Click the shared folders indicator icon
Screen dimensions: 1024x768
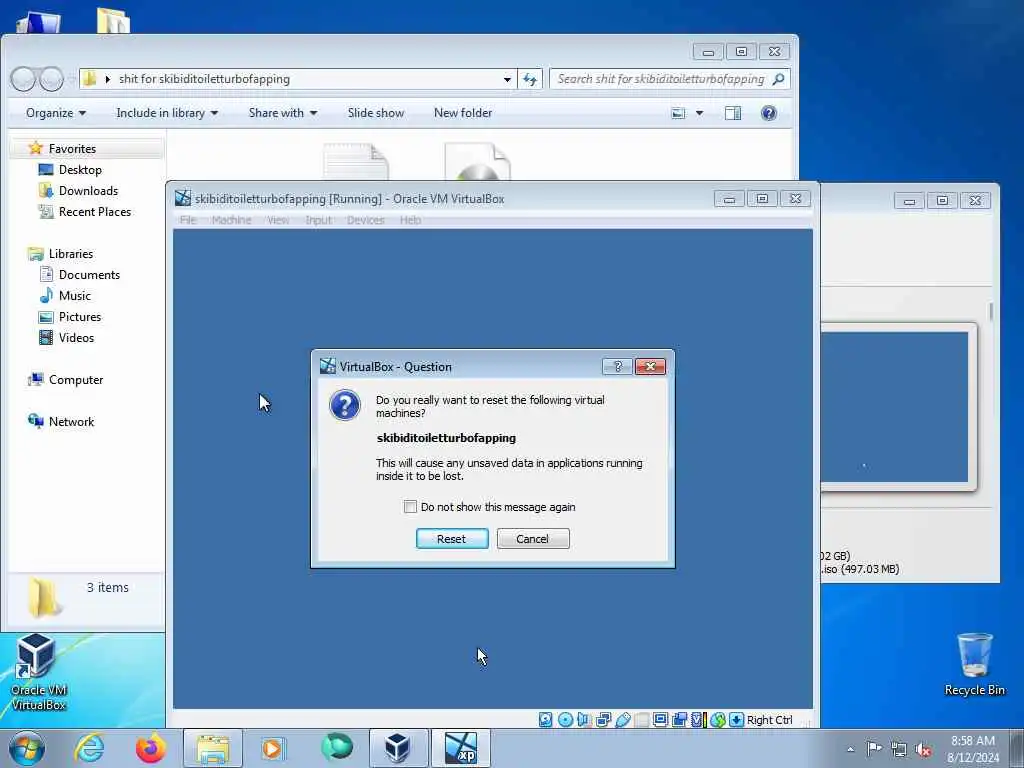[641, 720]
